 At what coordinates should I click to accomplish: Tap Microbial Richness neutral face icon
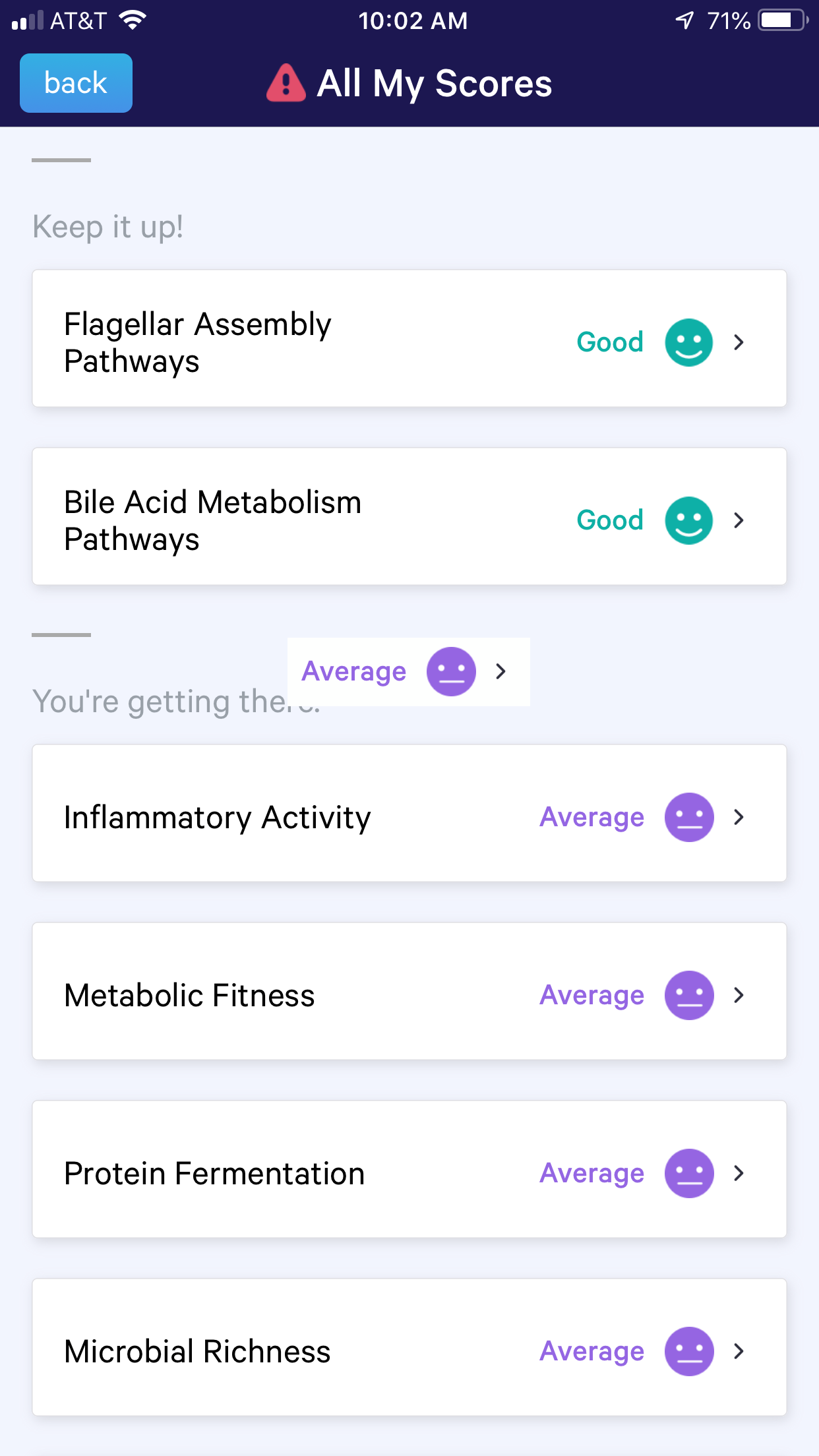[x=689, y=1351]
